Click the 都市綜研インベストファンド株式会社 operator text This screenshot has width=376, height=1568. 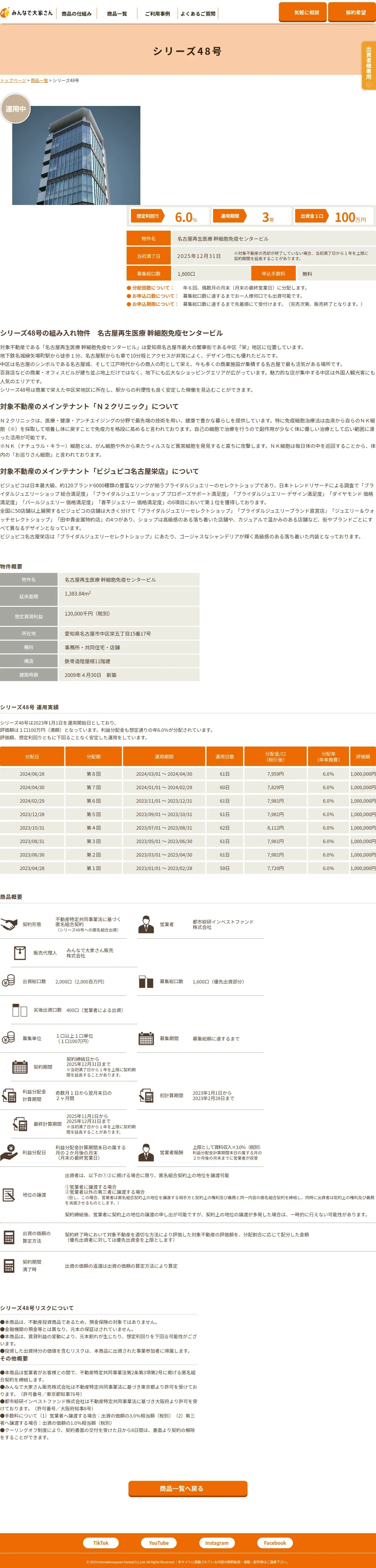(223, 924)
